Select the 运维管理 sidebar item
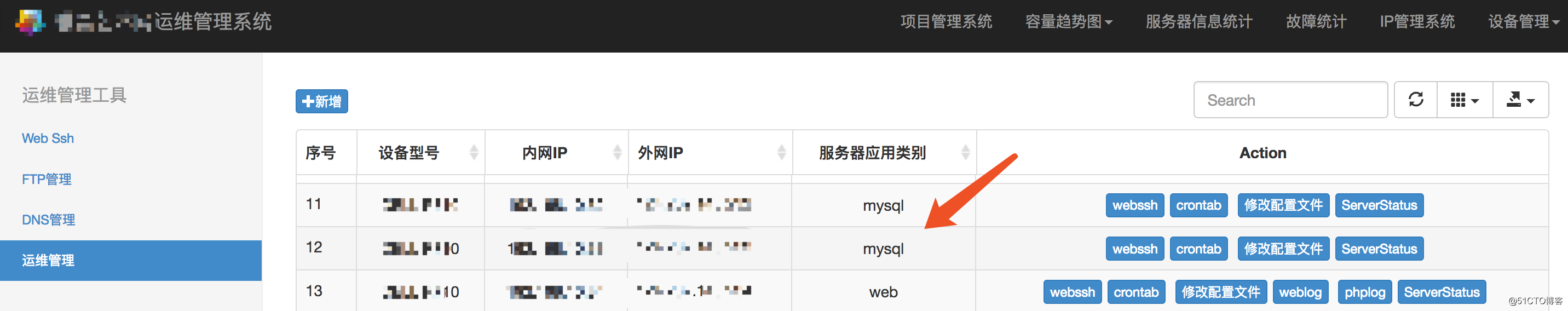This screenshot has height=311, width=1568. click(131, 261)
